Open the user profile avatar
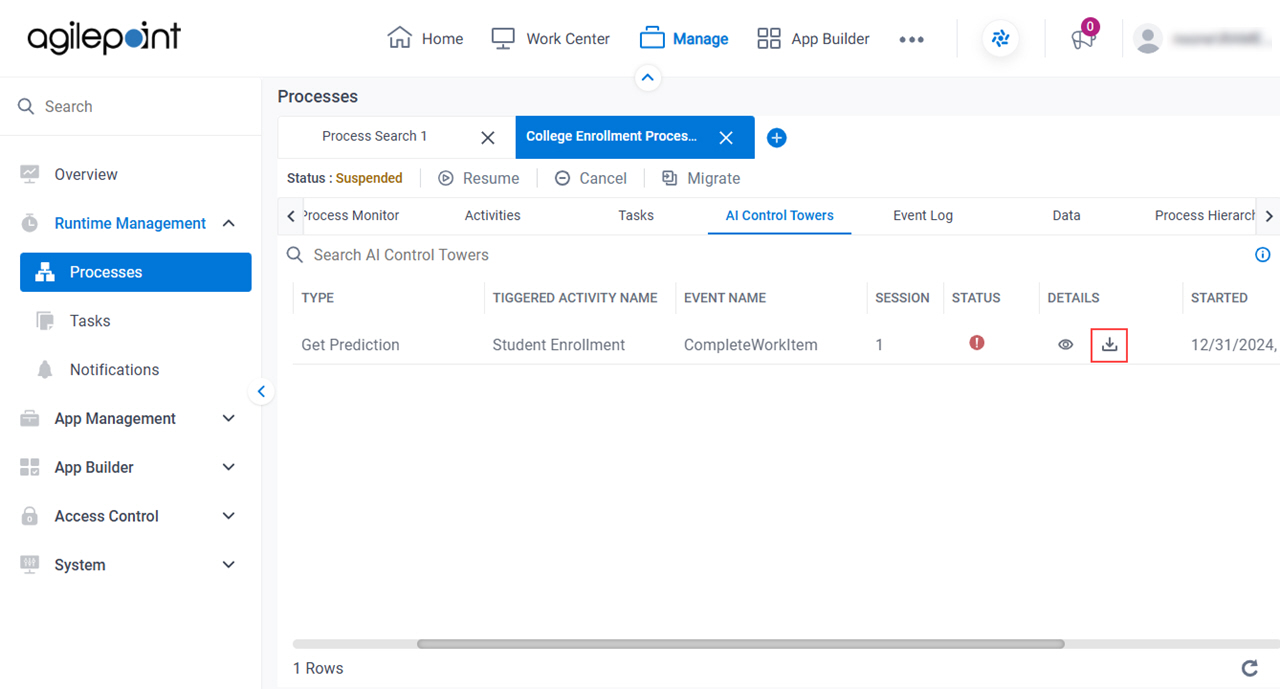Image resolution: width=1280 pixels, height=689 pixels. pyautogui.click(x=1148, y=39)
